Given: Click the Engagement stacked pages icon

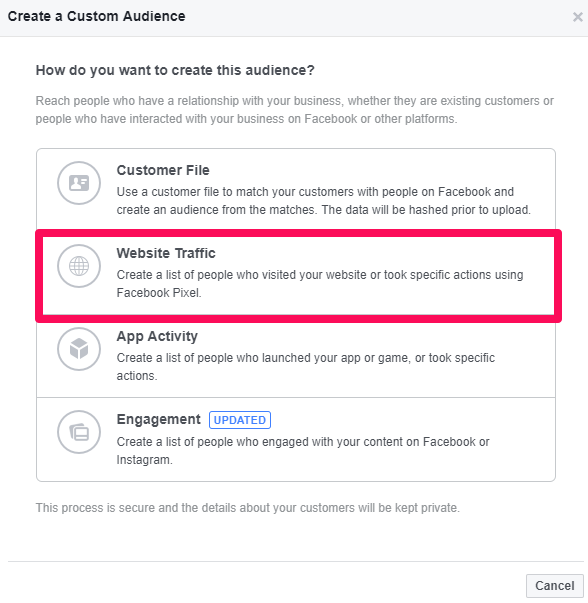Looking at the screenshot, I should (x=79, y=432).
